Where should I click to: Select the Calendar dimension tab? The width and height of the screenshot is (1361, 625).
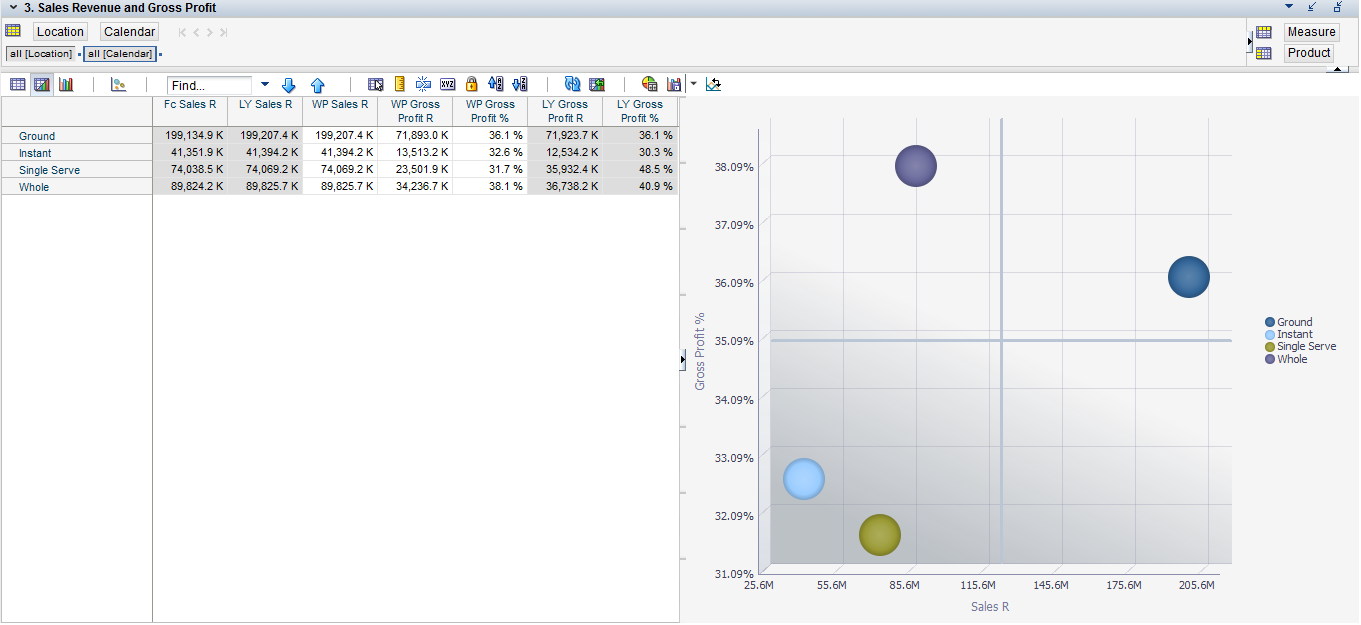[x=128, y=31]
